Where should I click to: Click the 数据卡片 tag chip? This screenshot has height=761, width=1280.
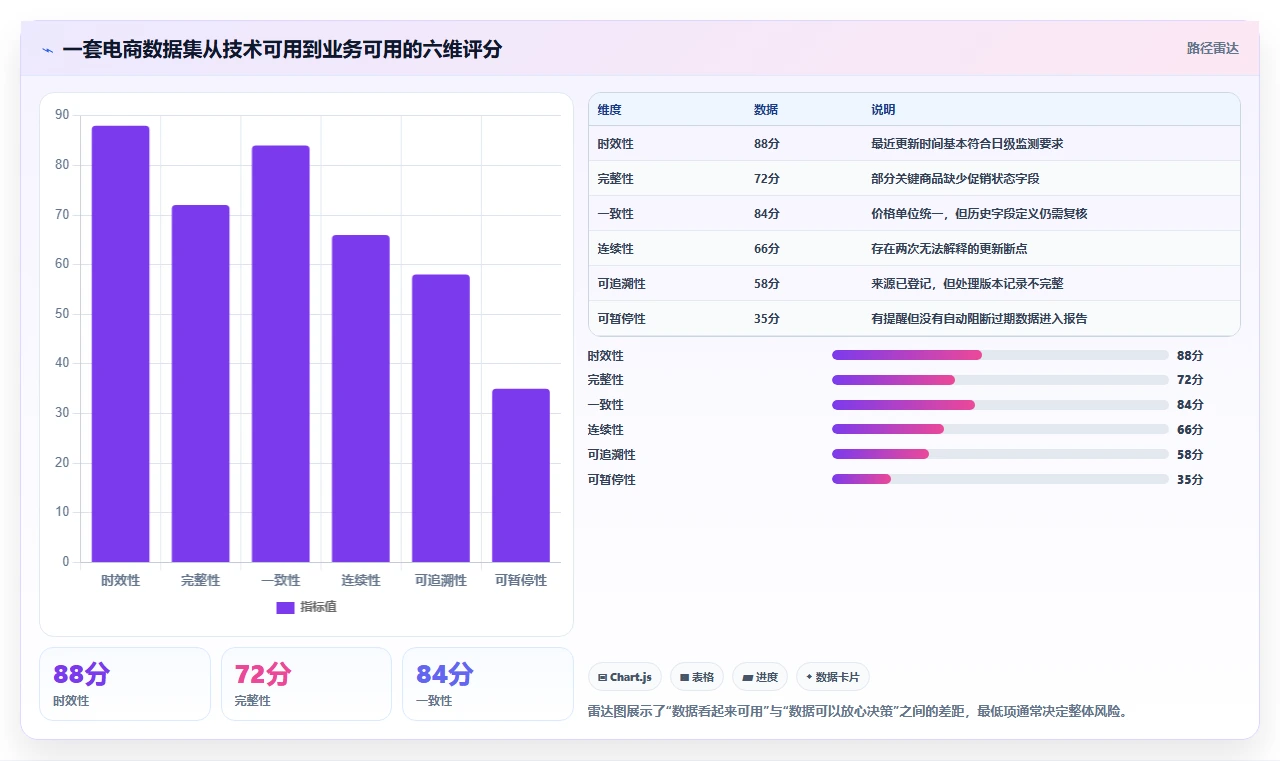point(833,677)
